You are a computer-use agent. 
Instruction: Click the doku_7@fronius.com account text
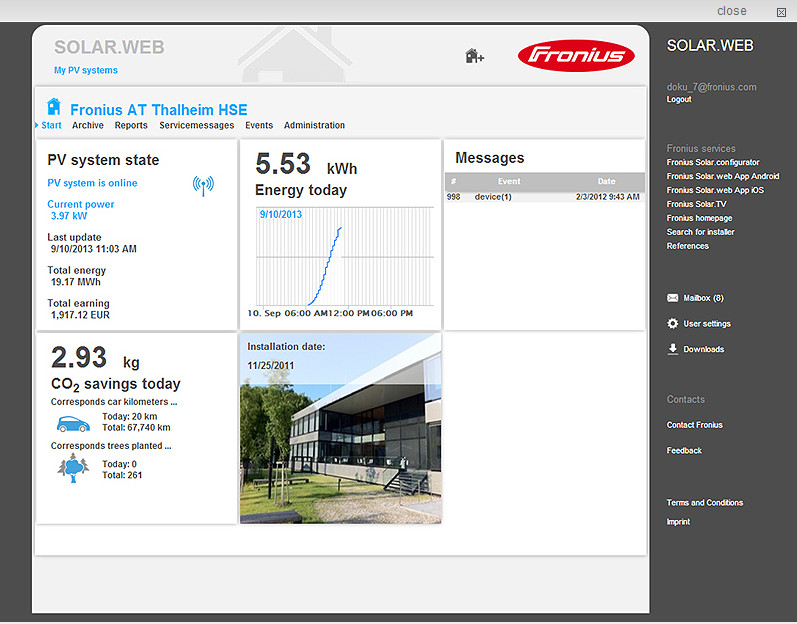coord(712,87)
